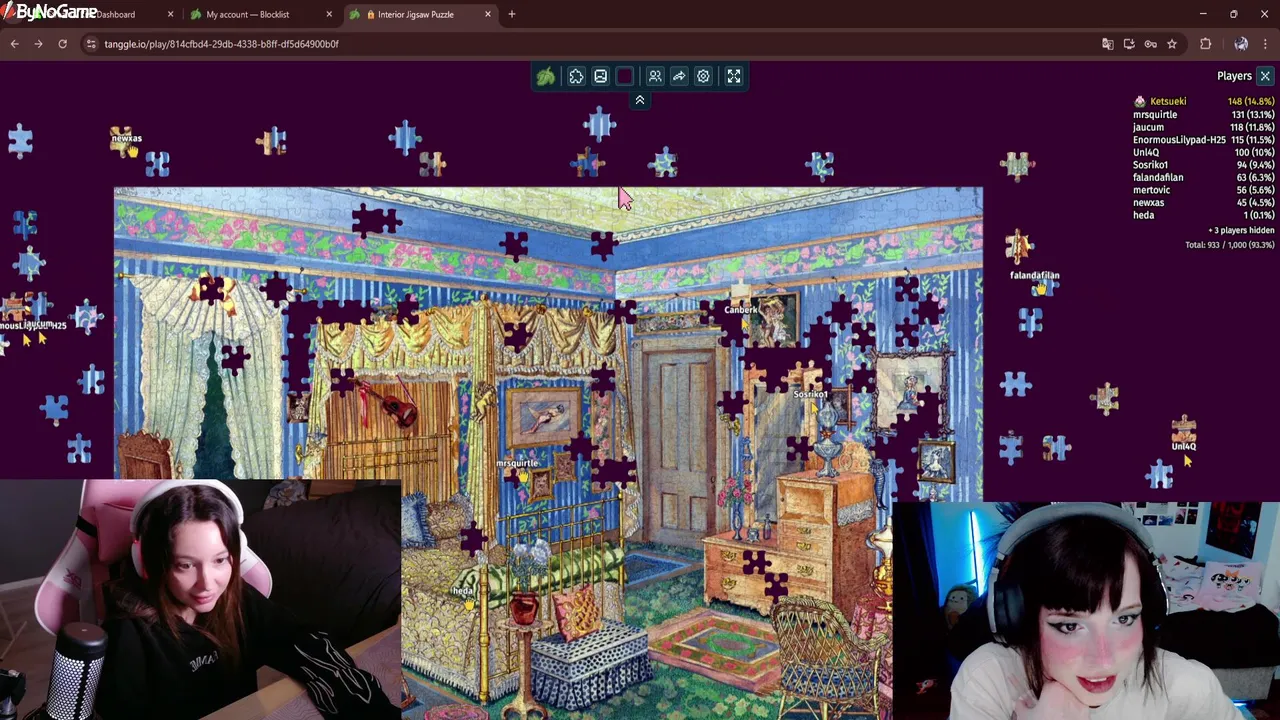Open the Chrome three-dot menu

pos(1266,44)
